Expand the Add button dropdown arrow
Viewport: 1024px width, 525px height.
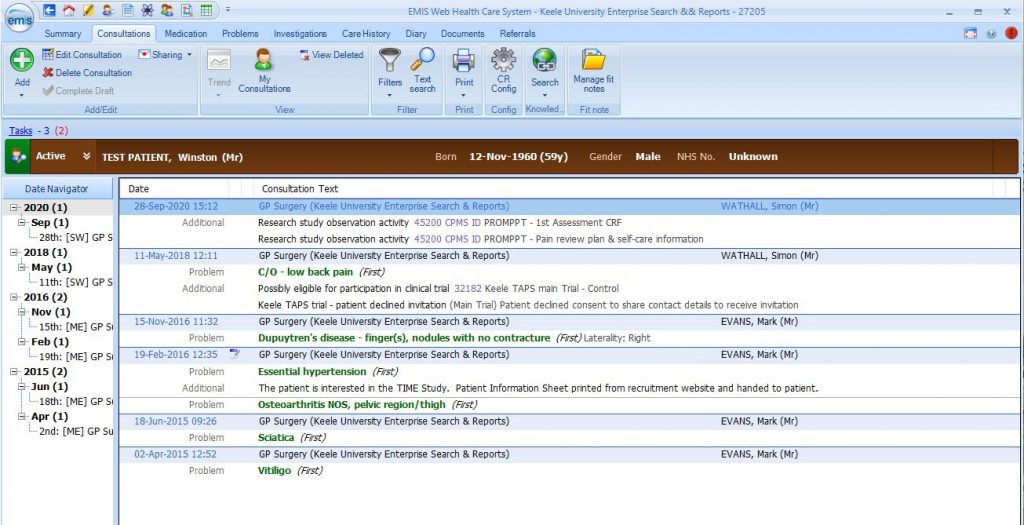pyautogui.click(x=22, y=95)
